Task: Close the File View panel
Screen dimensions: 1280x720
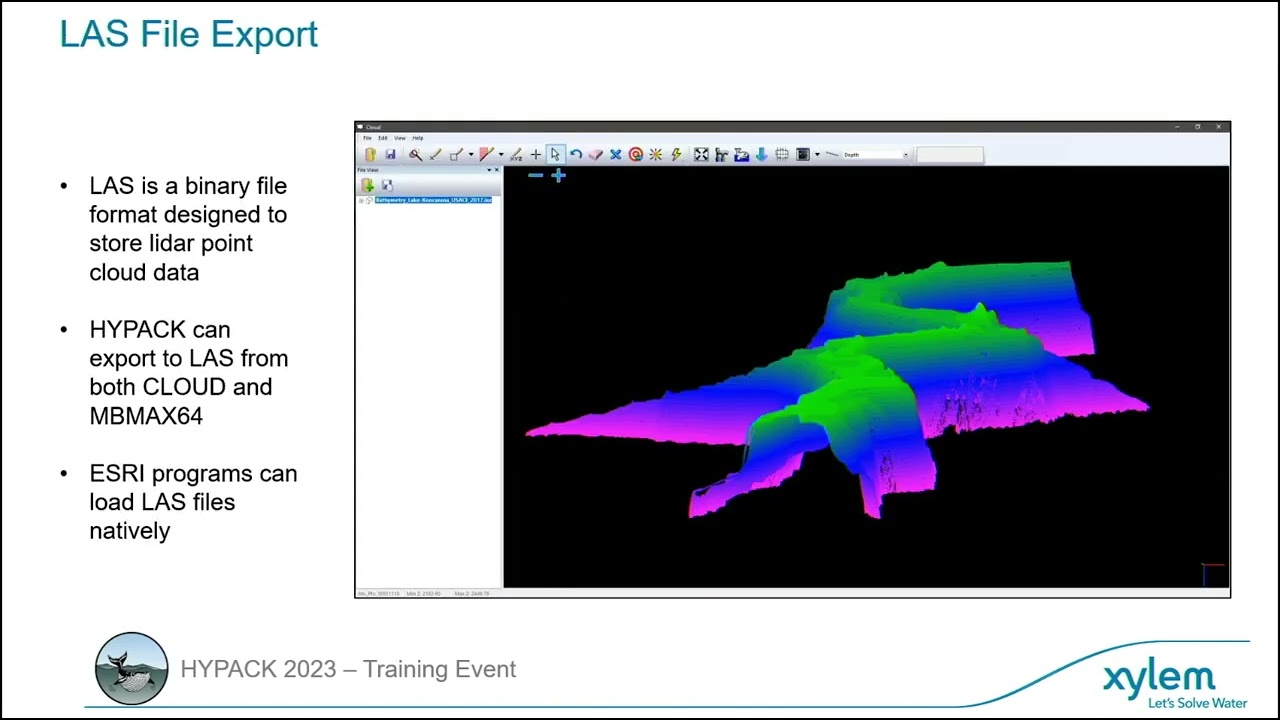Action: [497, 170]
